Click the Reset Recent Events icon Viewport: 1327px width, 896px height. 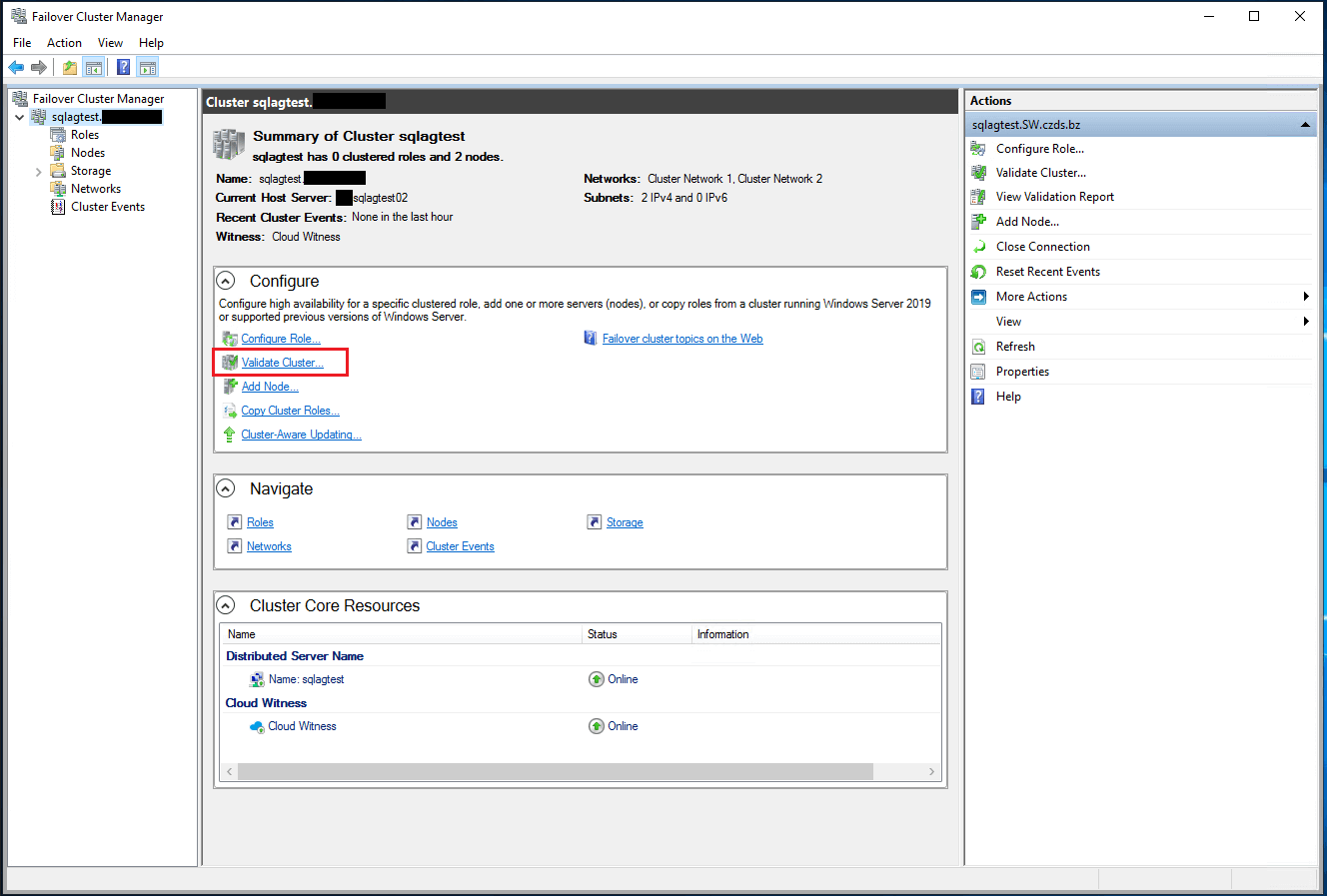tap(978, 272)
